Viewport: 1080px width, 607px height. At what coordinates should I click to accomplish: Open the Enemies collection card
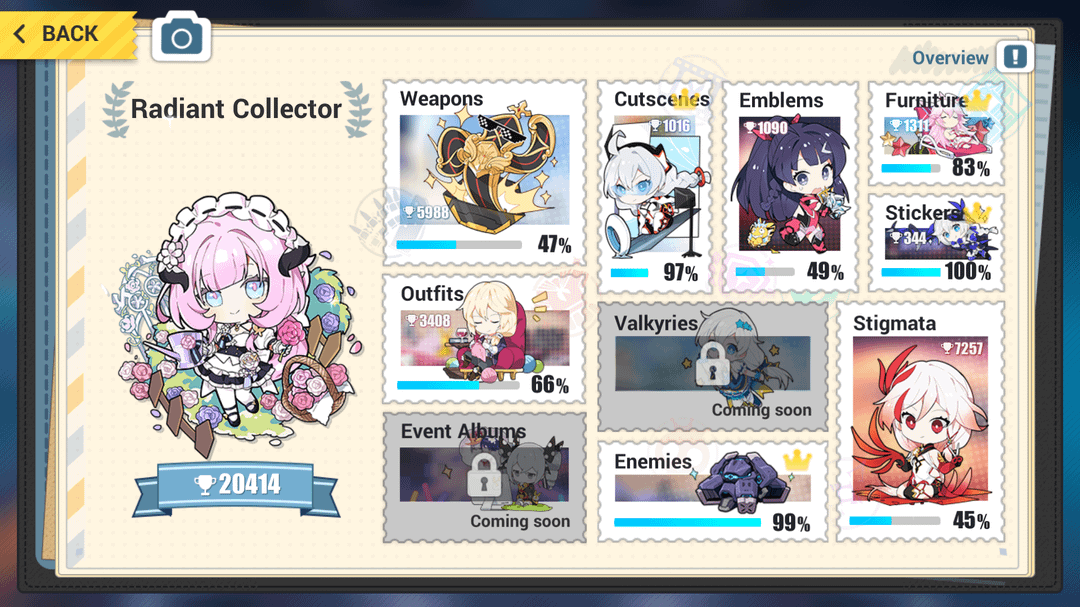point(712,491)
